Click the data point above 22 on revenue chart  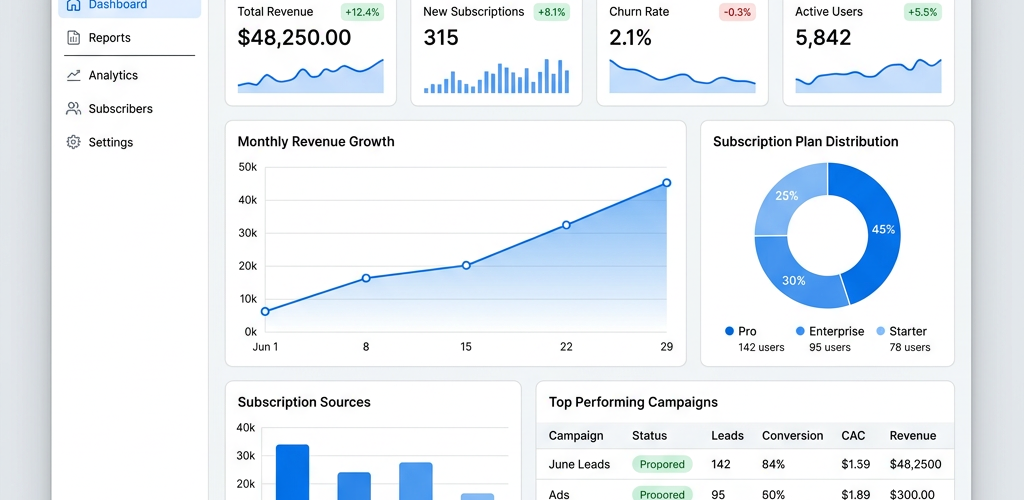tap(566, 225)
